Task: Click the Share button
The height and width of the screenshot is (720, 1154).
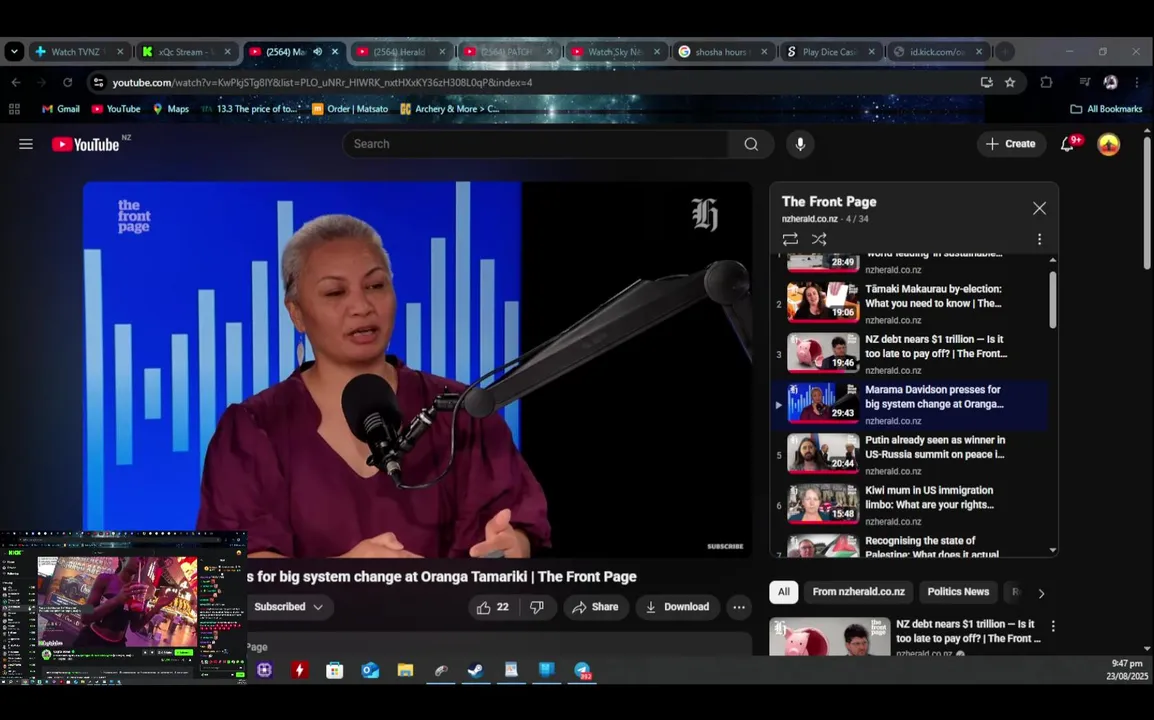Action: pyautogui.click(x=595, y=607)
